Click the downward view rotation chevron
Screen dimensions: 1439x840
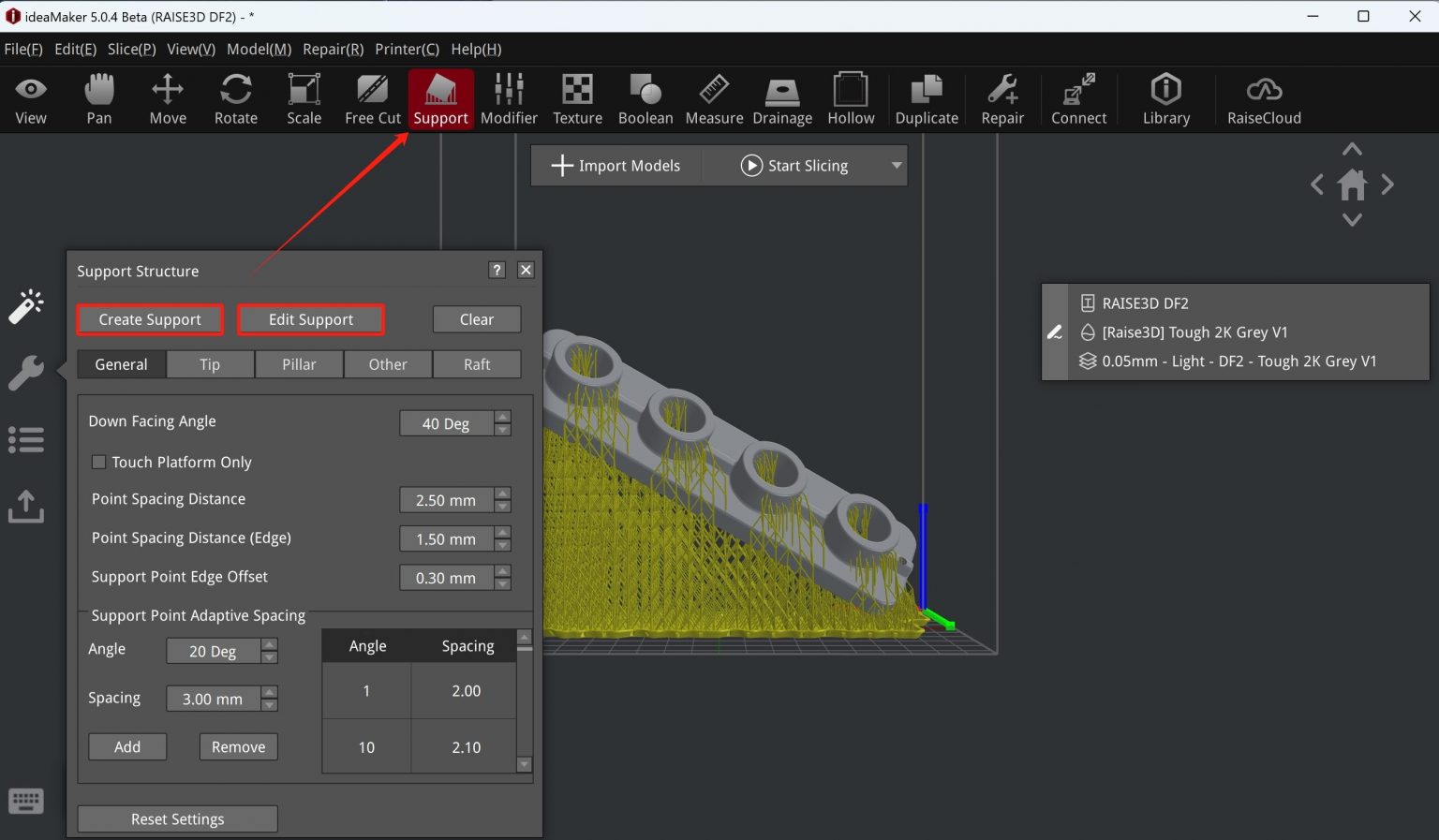click(x=1352, y=220)
